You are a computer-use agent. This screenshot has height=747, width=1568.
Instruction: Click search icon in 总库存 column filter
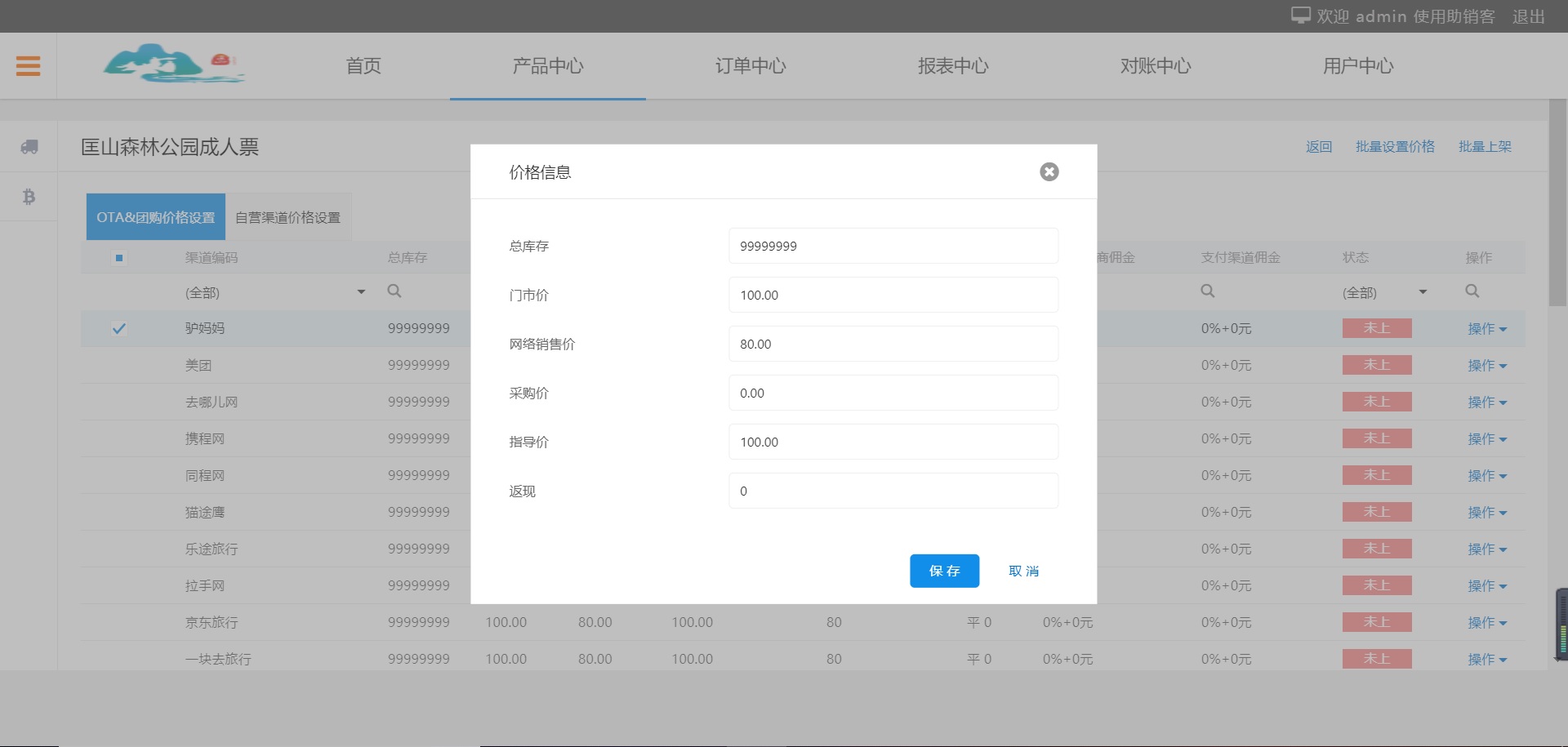pyautogui.click(x=394, y=291)
